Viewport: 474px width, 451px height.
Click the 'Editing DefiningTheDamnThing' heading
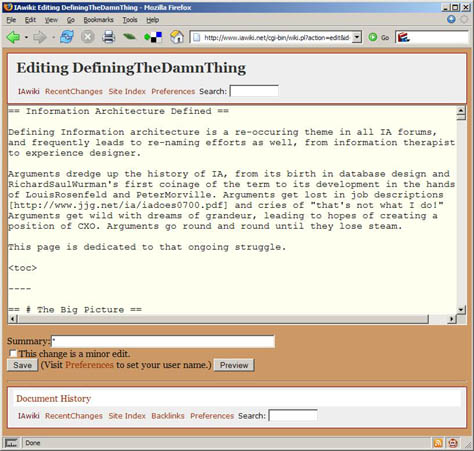pyautogui.click(x=131, y=68)
